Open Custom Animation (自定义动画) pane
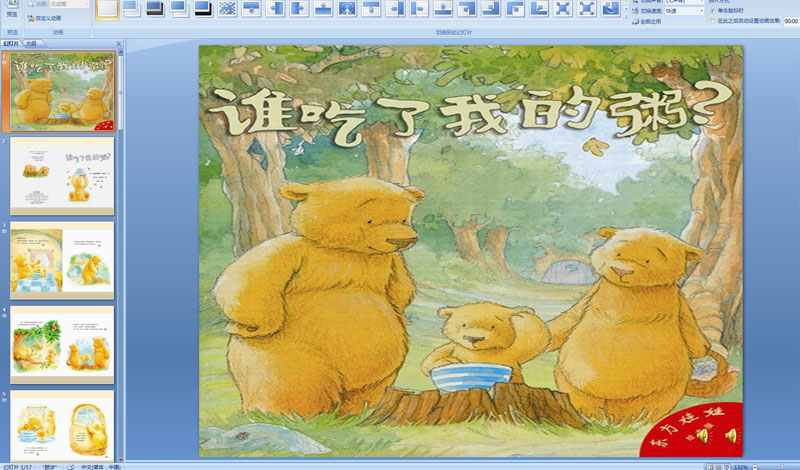This screenshot has height=470, width=800. [44, 18]
